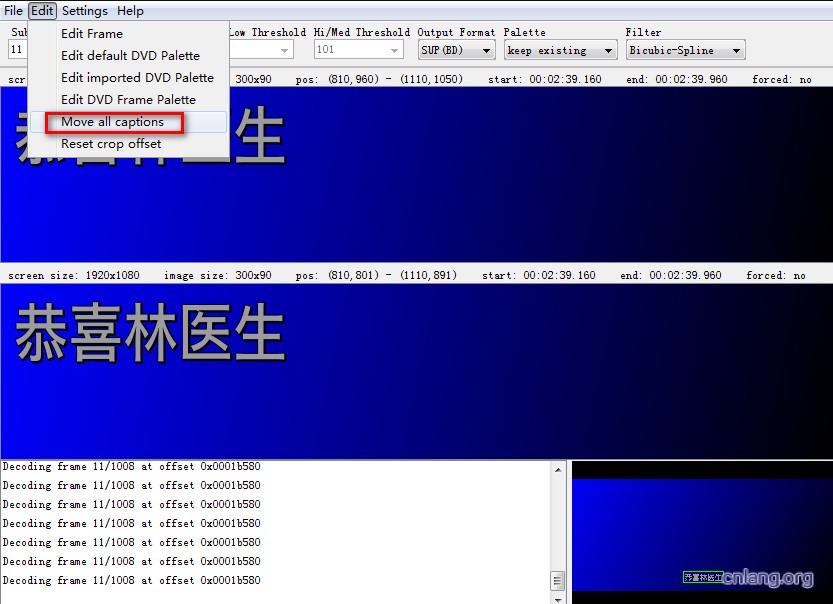Click the subtitle layout preview thumbnail
The height and width of the screenshot is (604, 833).
pyautogui.click(x=701, y=531)
